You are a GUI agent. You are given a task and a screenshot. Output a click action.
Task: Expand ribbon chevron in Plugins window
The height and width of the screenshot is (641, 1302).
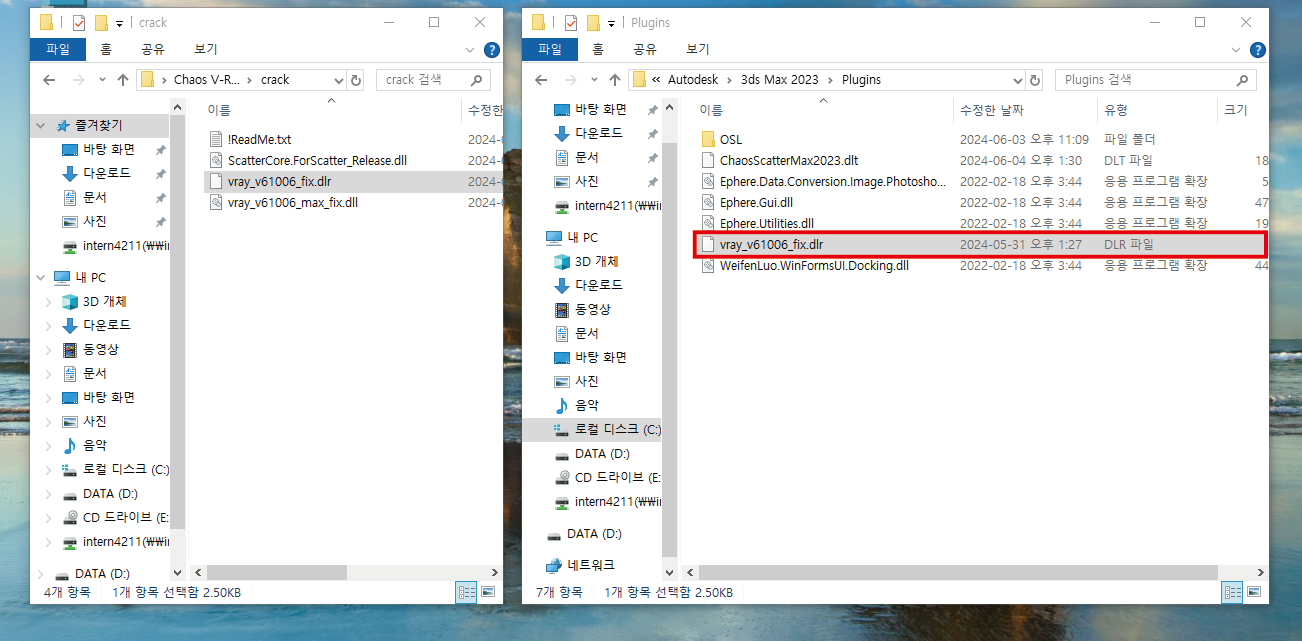tap(1238, 50)
